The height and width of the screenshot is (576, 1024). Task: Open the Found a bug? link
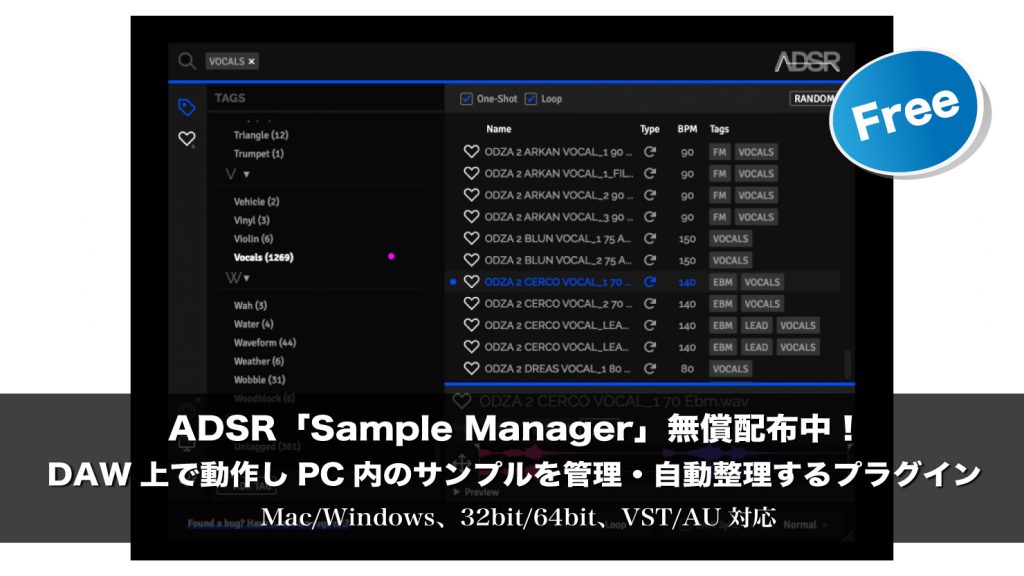pos(213,522)
